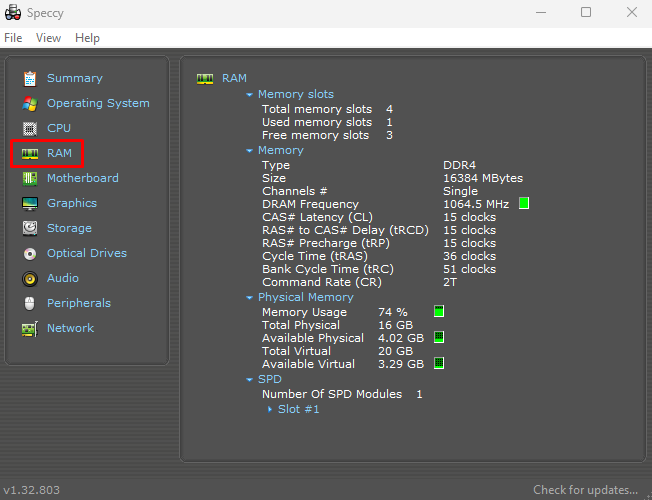Close the Speccy window
Screen dimensions: 652x500
coord(632,12)
